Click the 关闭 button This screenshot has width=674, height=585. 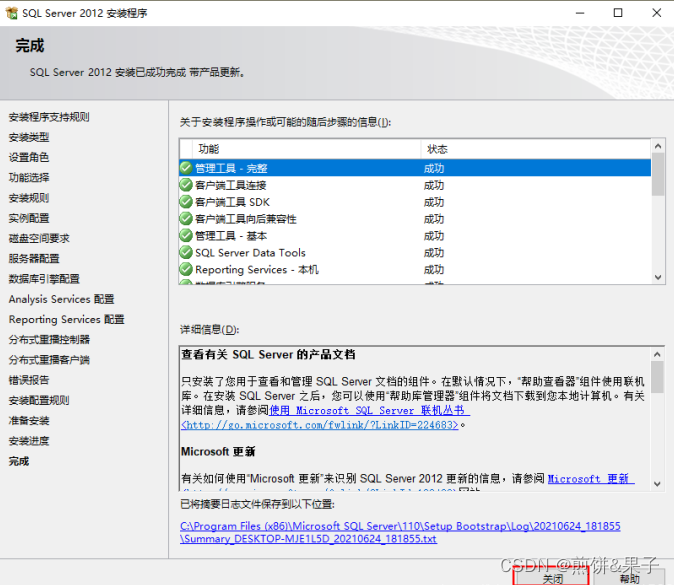(551, 577)
